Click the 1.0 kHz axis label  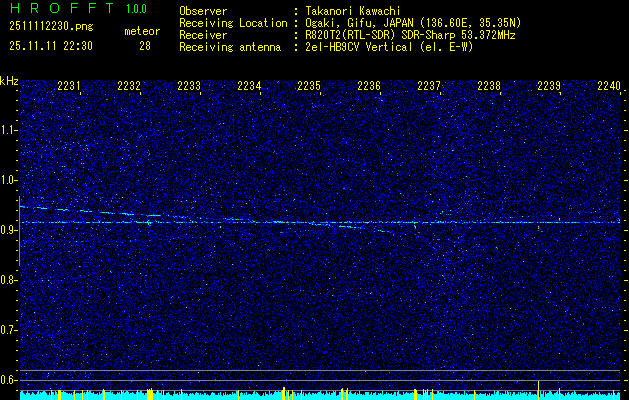[x=8, y=180]
